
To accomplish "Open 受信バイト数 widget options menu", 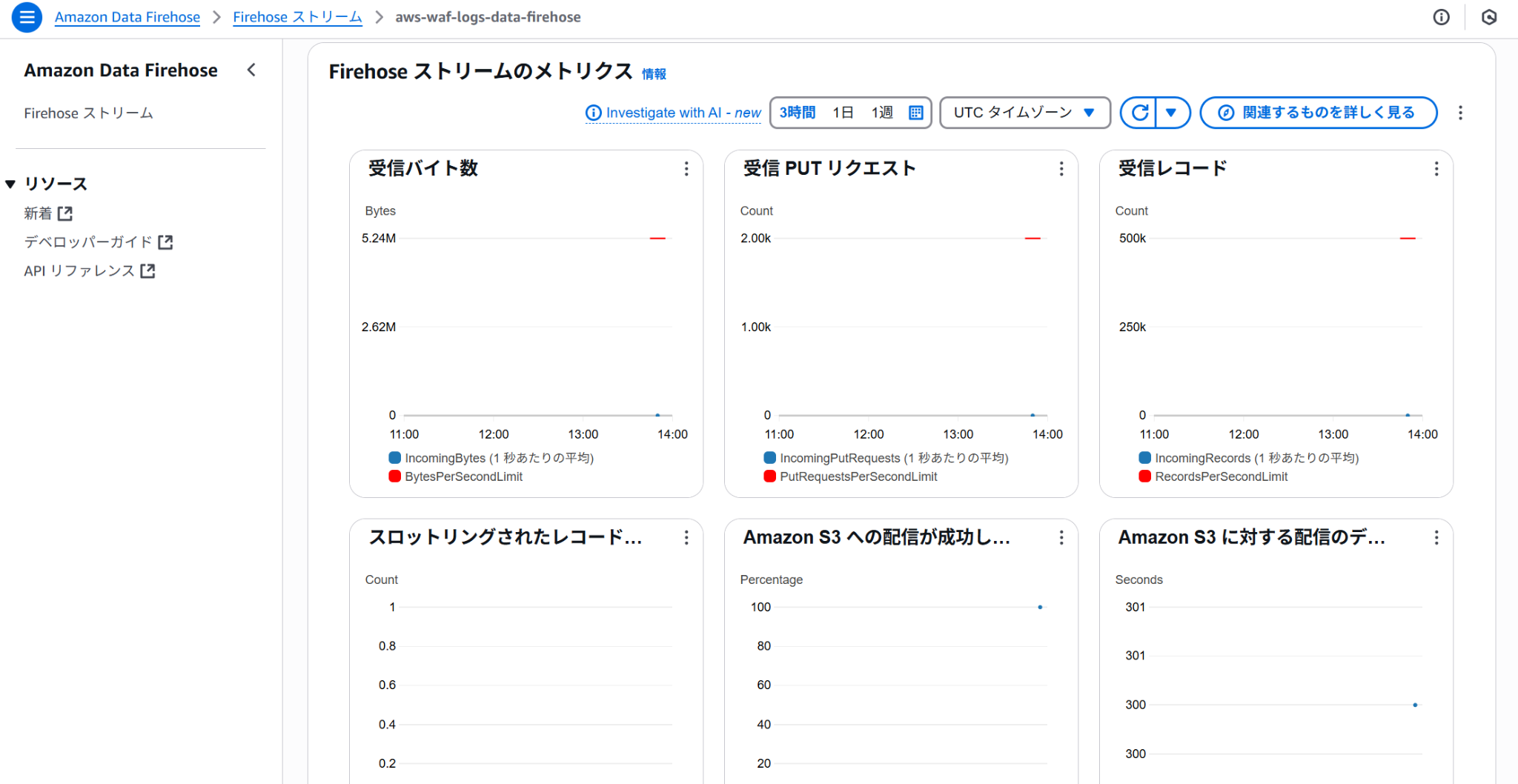I will (686, 169).
